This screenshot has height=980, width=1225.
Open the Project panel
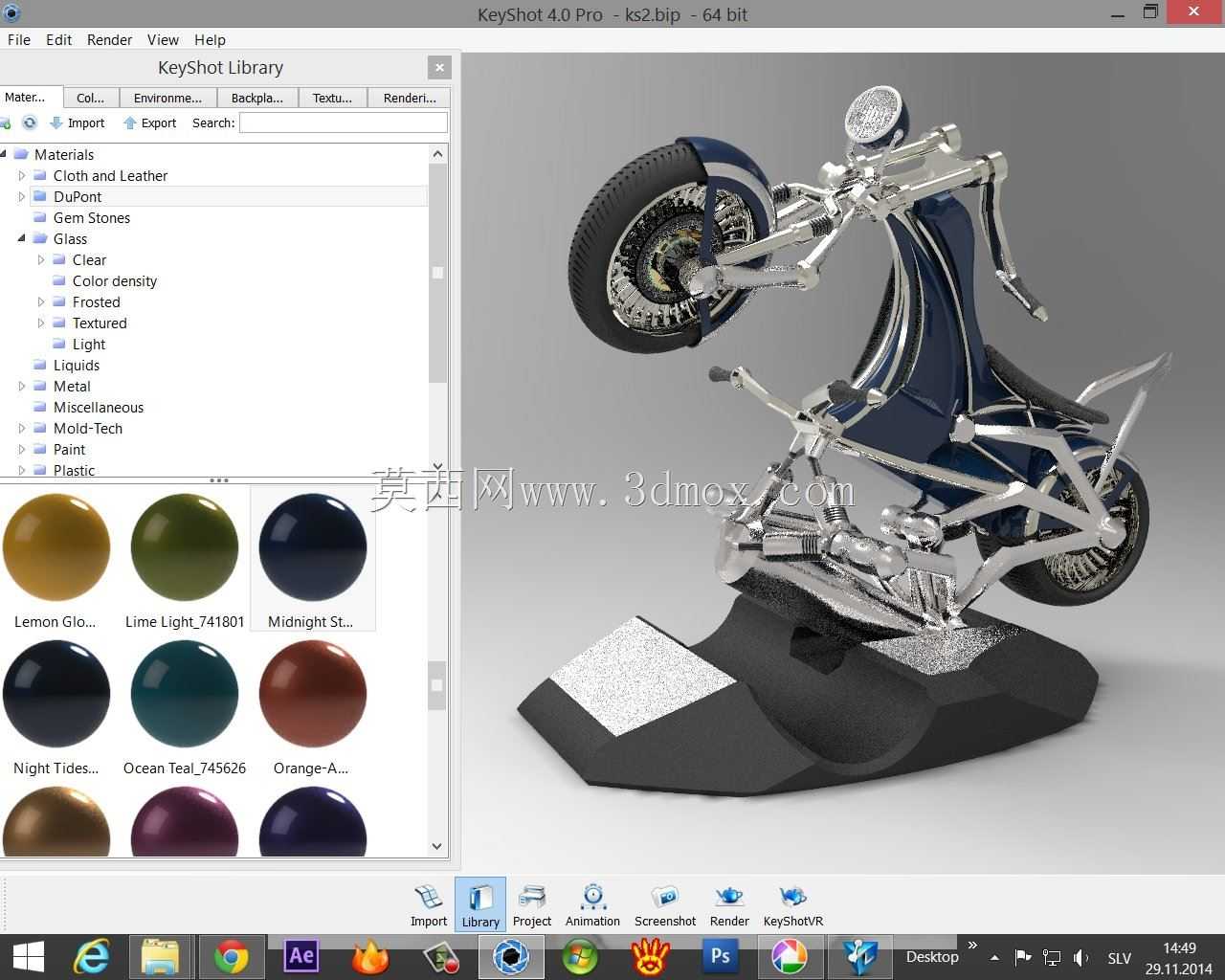tap(532, 905)
